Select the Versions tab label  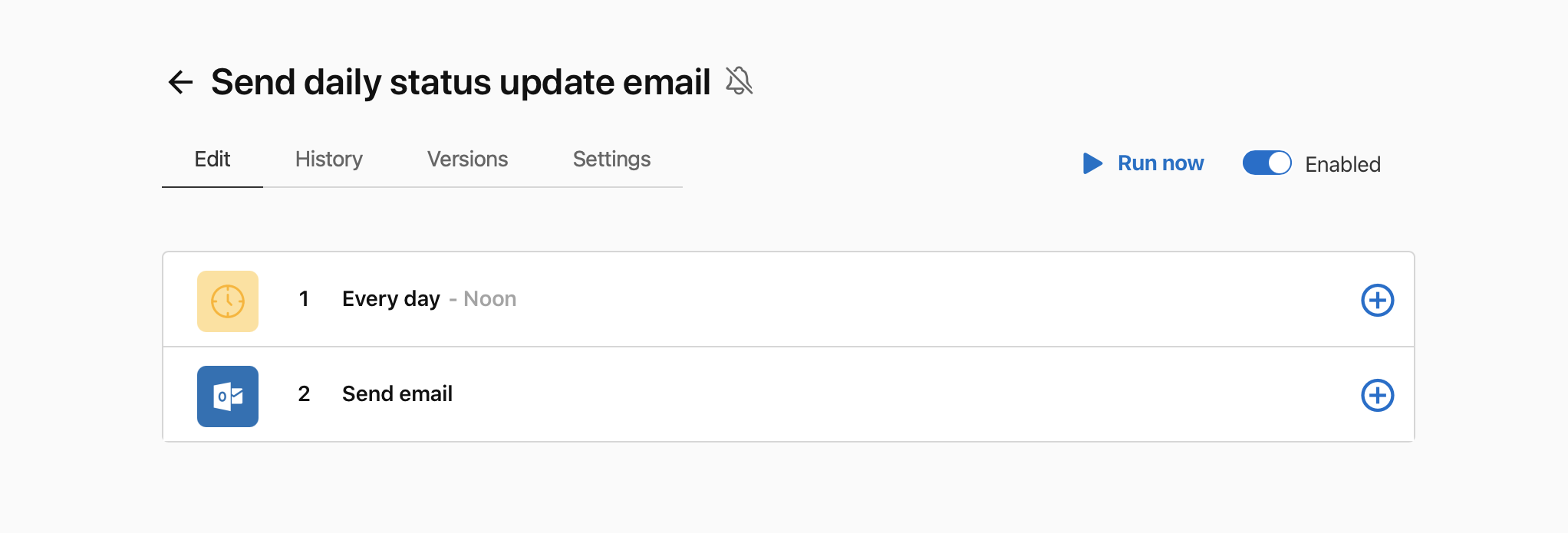[467, 160]
